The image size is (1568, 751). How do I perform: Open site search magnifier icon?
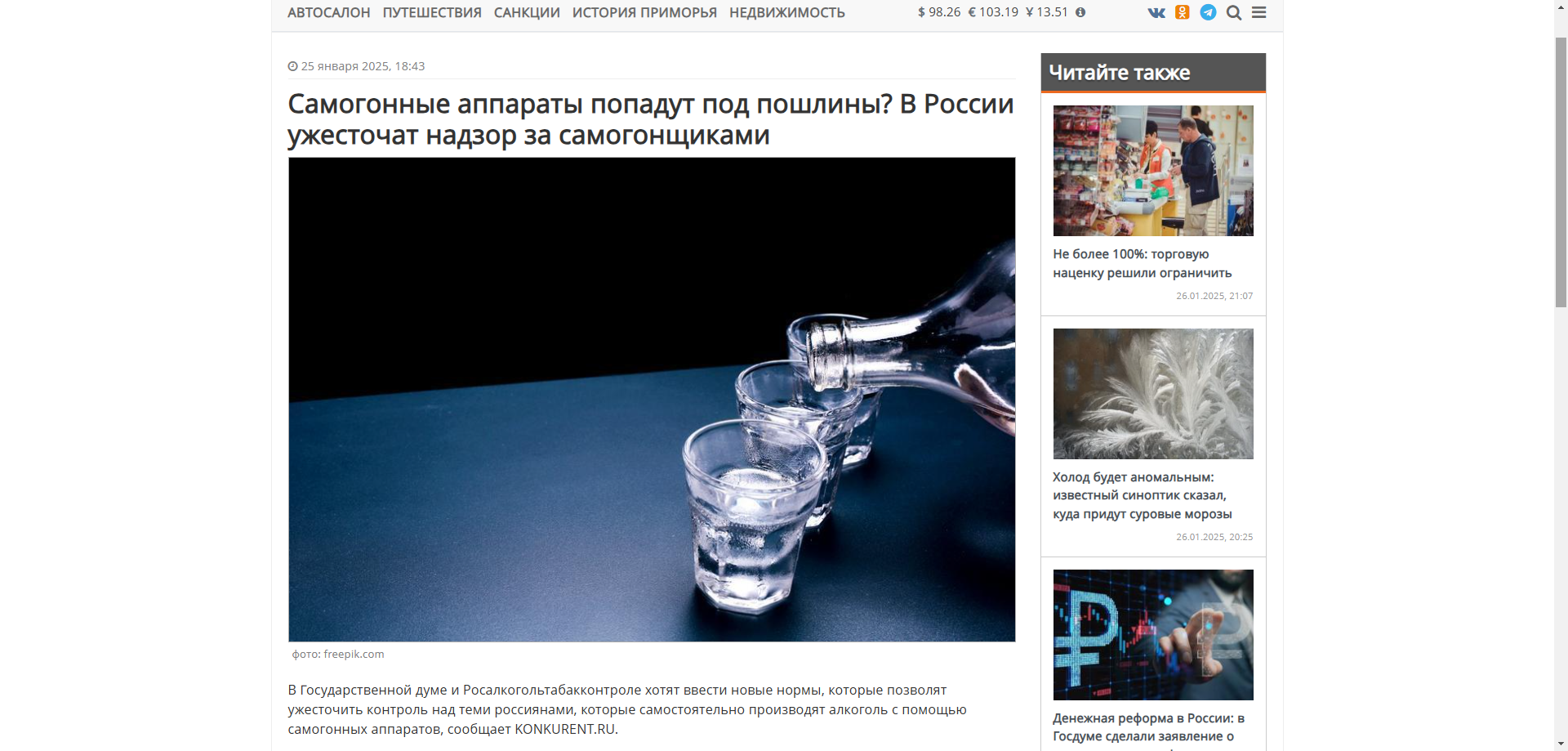point(1234,12)
